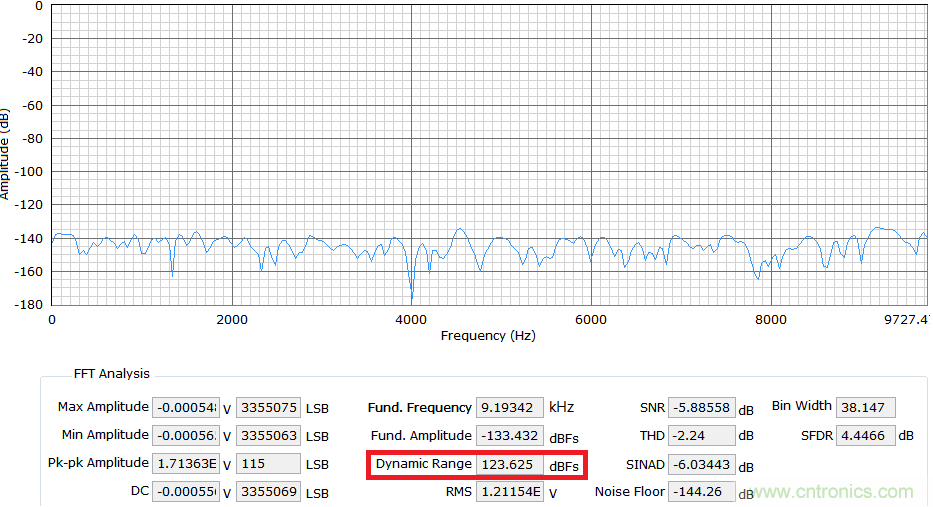Select the SINAD value field
933x507 pixels.
coord(702,465)
